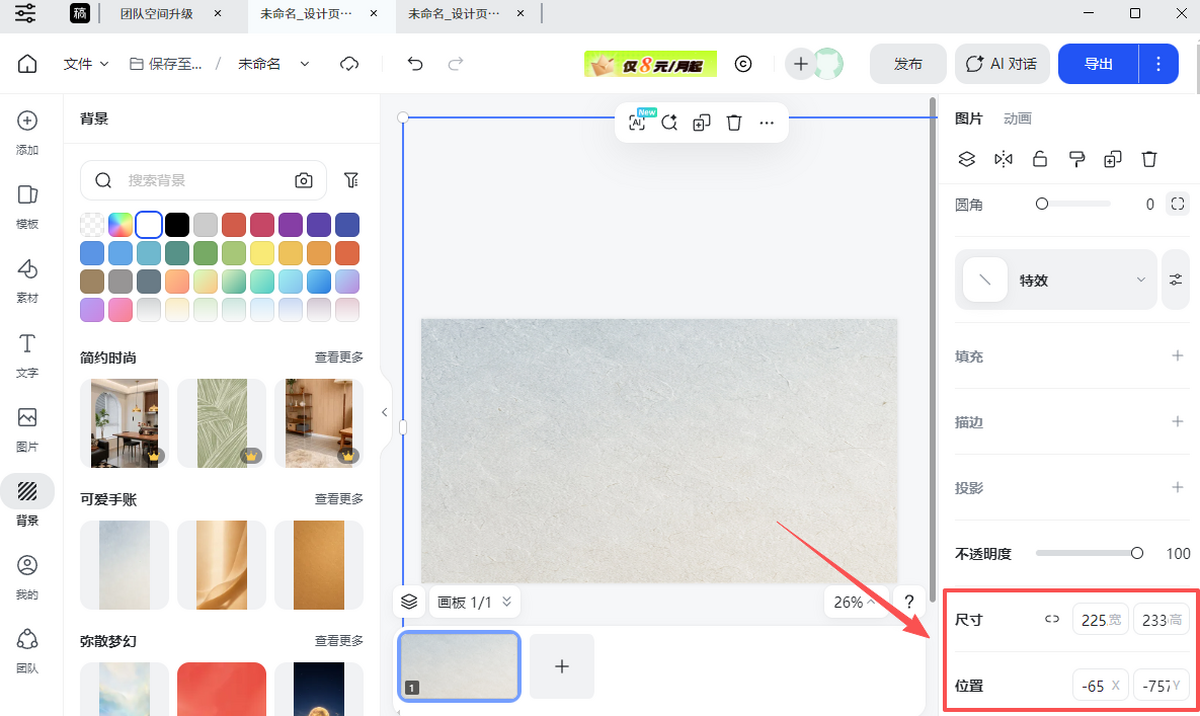The width and height of the screenshot is (1200, 716).
Task: Delete the image via floating toolbar trash
Action: (x=734, y=122)
